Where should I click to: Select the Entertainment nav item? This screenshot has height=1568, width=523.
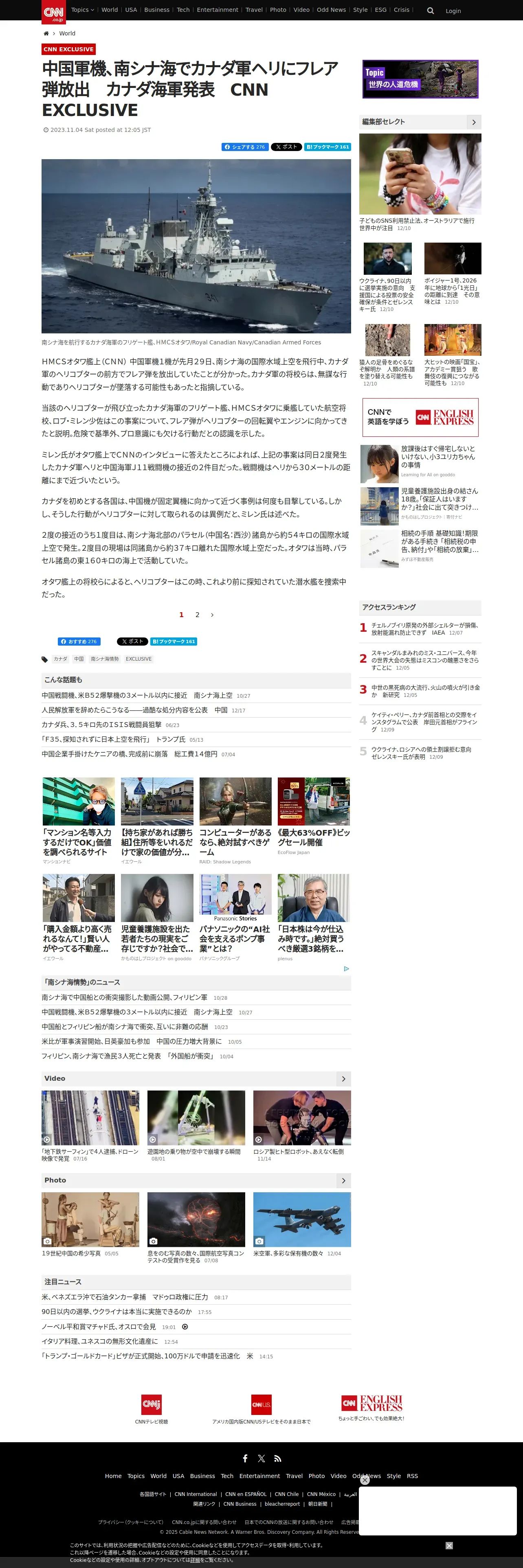click(218, 10)
